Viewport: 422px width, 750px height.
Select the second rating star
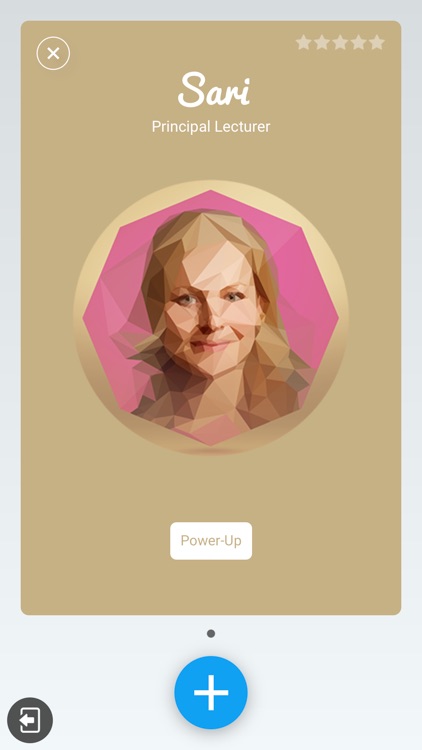(x=322, y=42)
